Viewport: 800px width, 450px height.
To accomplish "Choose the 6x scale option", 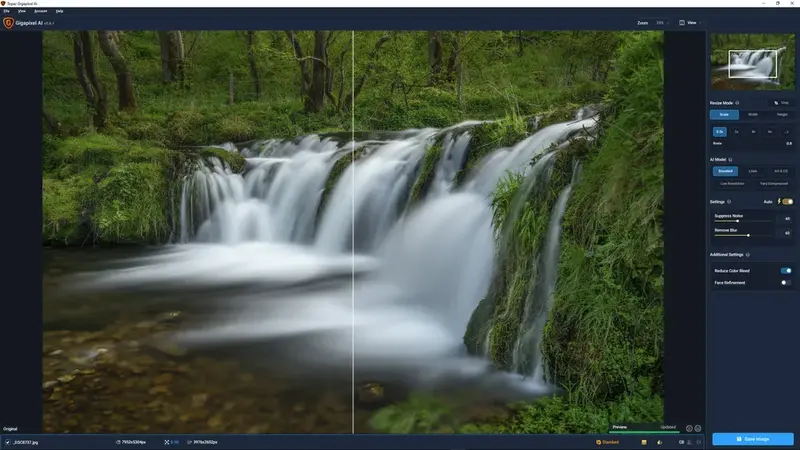I will click(770, 132).
